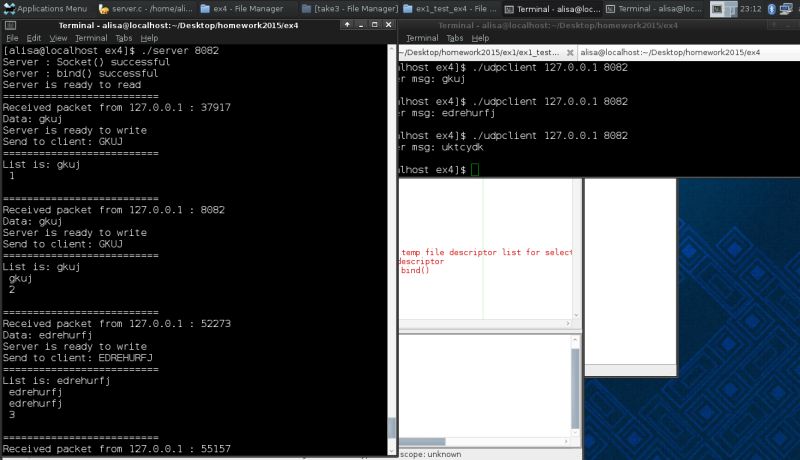Open File menu in front terminal
The image size is (800, 460).
click(x=12, y=38)
